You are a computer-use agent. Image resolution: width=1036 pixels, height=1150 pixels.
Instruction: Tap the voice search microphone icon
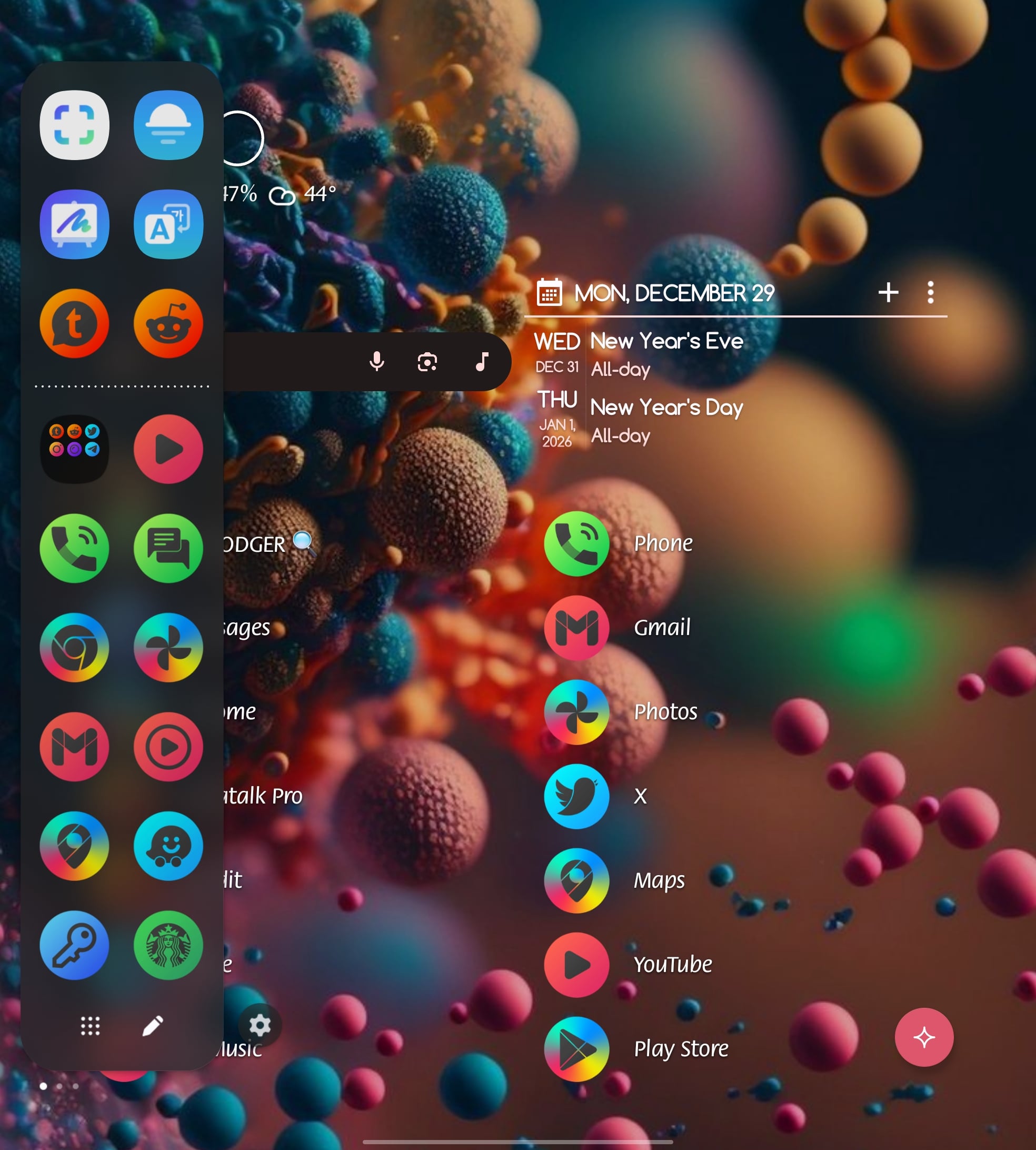[x=376, y=362]
